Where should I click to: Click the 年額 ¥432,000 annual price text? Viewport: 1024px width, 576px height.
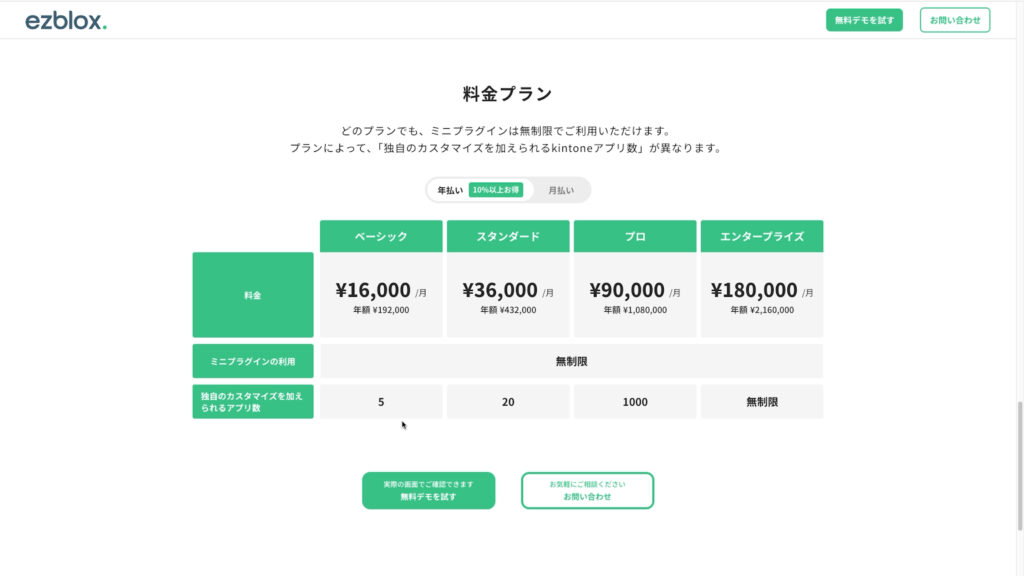[x=507, y=310]
